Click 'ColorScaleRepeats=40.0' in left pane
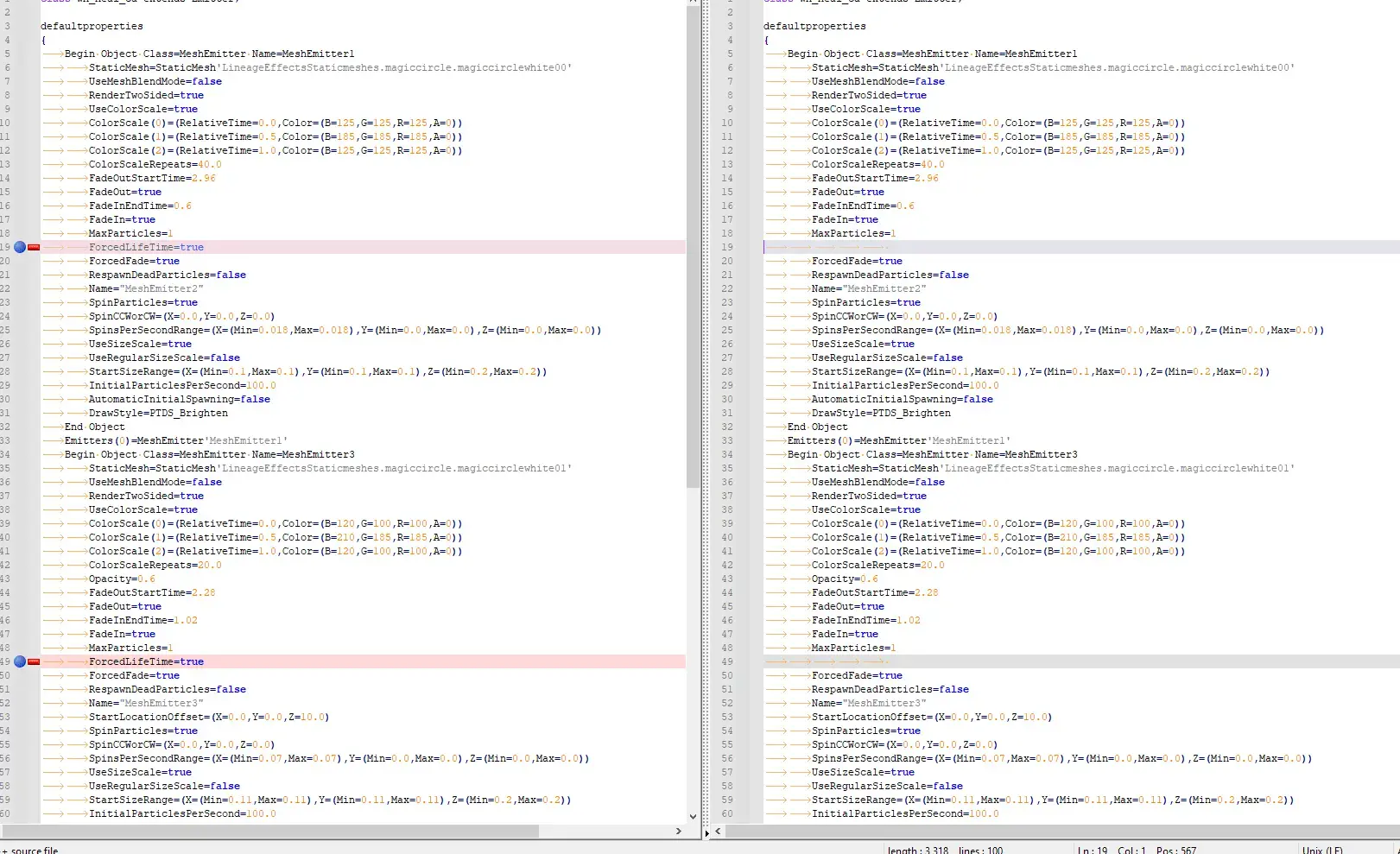This screenshot has height=854, width=1400. click(155, 164)
